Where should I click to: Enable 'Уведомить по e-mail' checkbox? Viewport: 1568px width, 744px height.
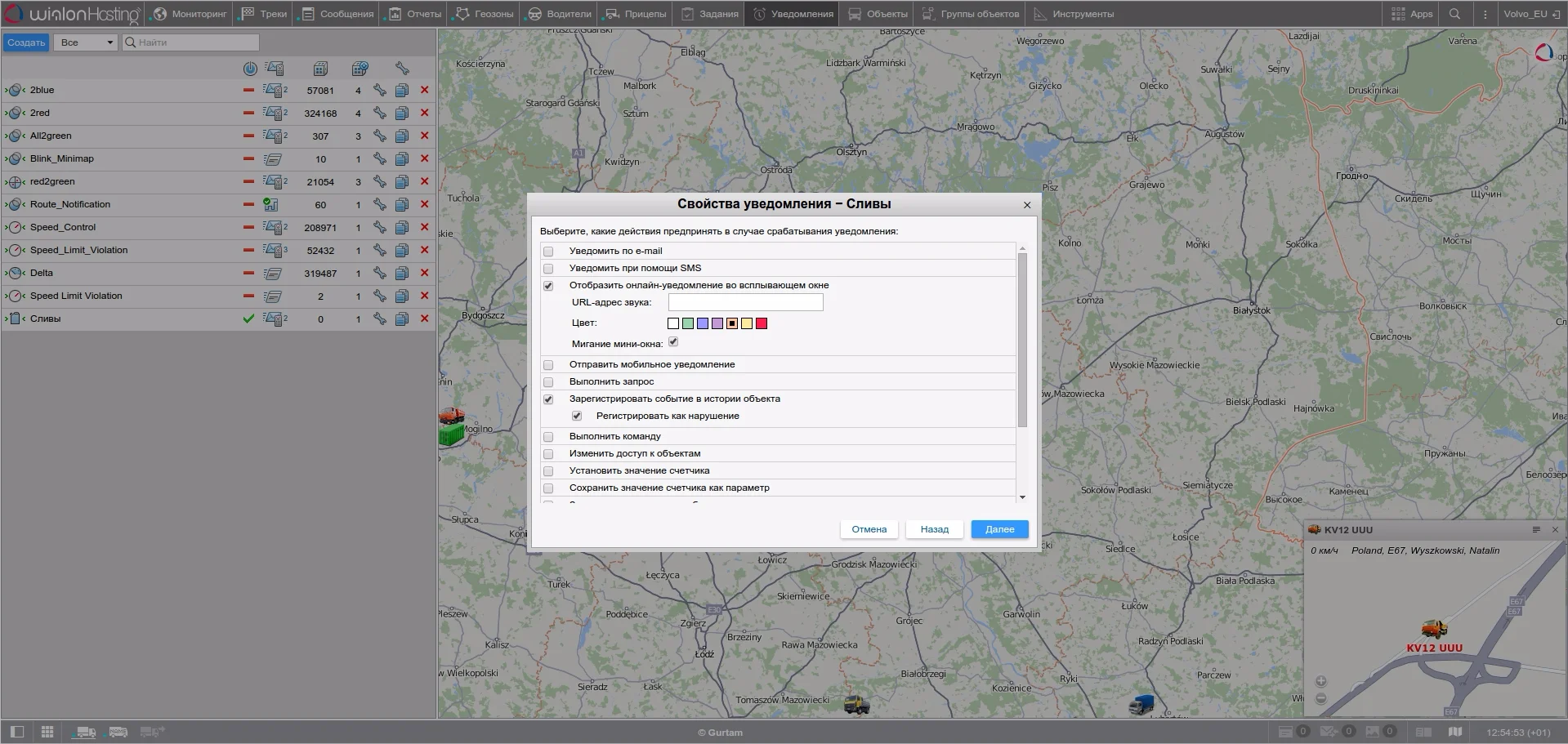(548, 252)
